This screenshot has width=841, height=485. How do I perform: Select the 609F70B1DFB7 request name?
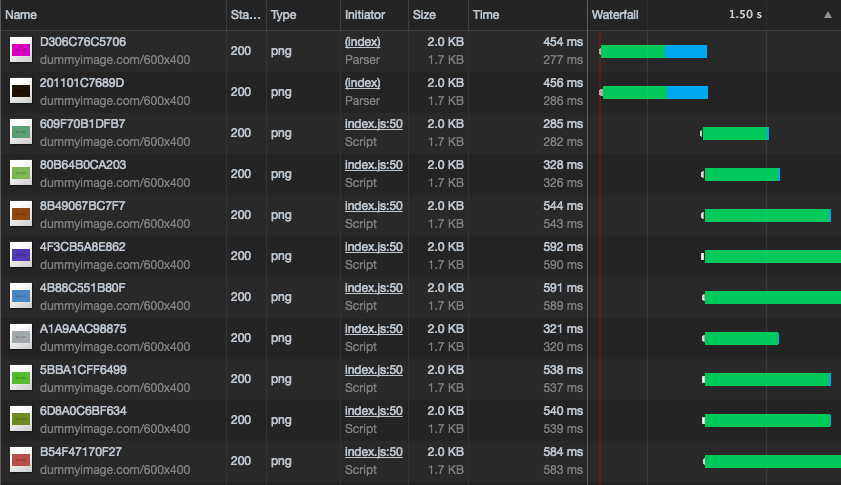[x=82, y=124]
